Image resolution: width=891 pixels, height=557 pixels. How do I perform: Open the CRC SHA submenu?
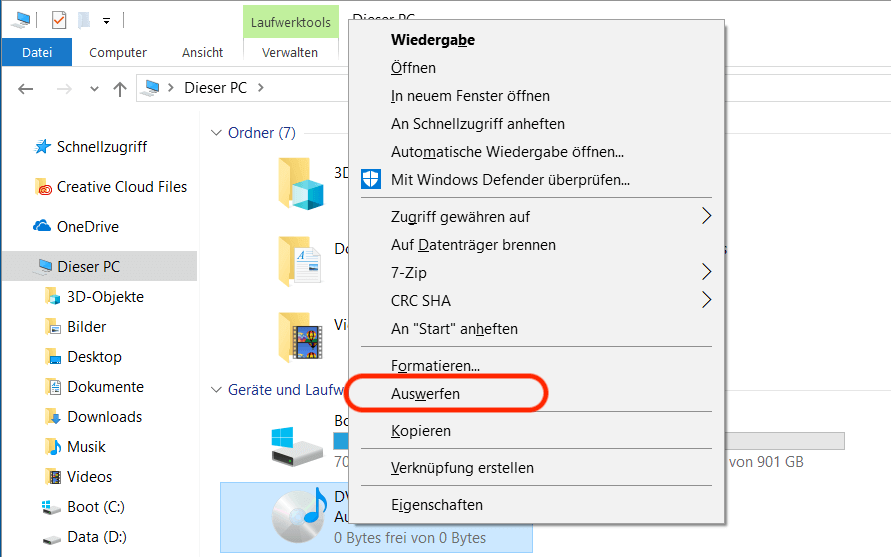click(536, 300)
